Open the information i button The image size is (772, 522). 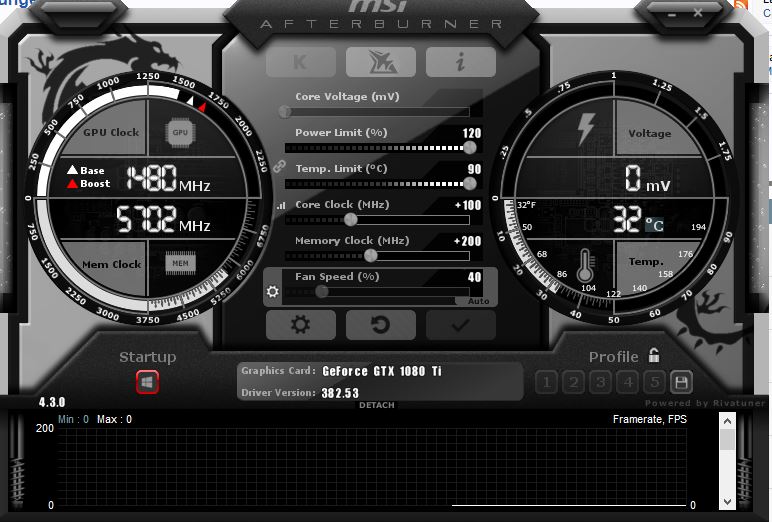[460, 62]
